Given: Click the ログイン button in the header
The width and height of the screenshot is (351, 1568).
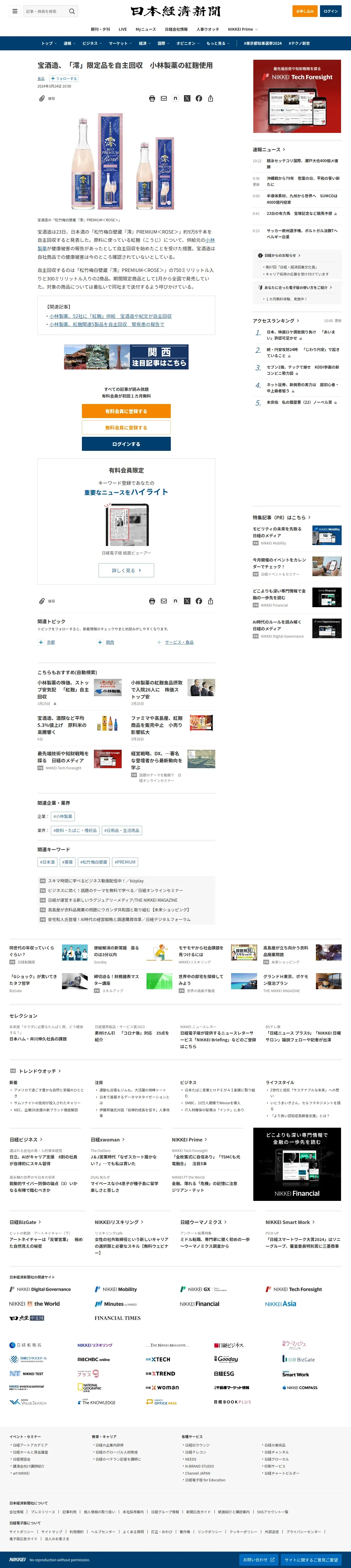Looking at the screenshot, I should [x=330, y=11].
